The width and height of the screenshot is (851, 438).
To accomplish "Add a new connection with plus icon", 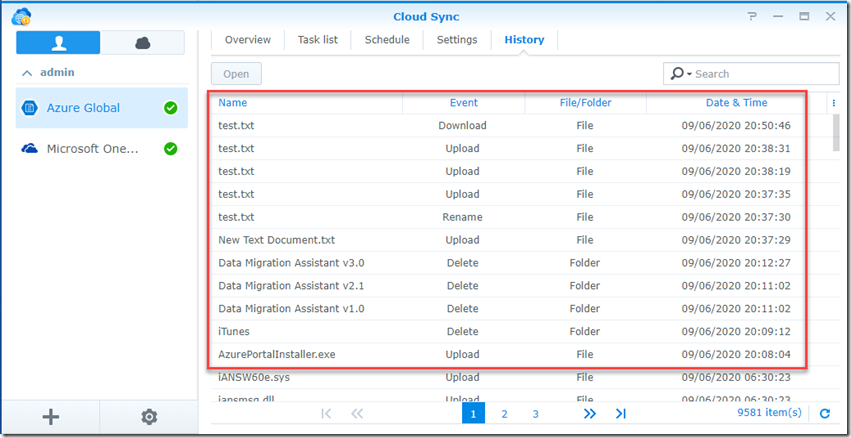I will tap(50, 417).
